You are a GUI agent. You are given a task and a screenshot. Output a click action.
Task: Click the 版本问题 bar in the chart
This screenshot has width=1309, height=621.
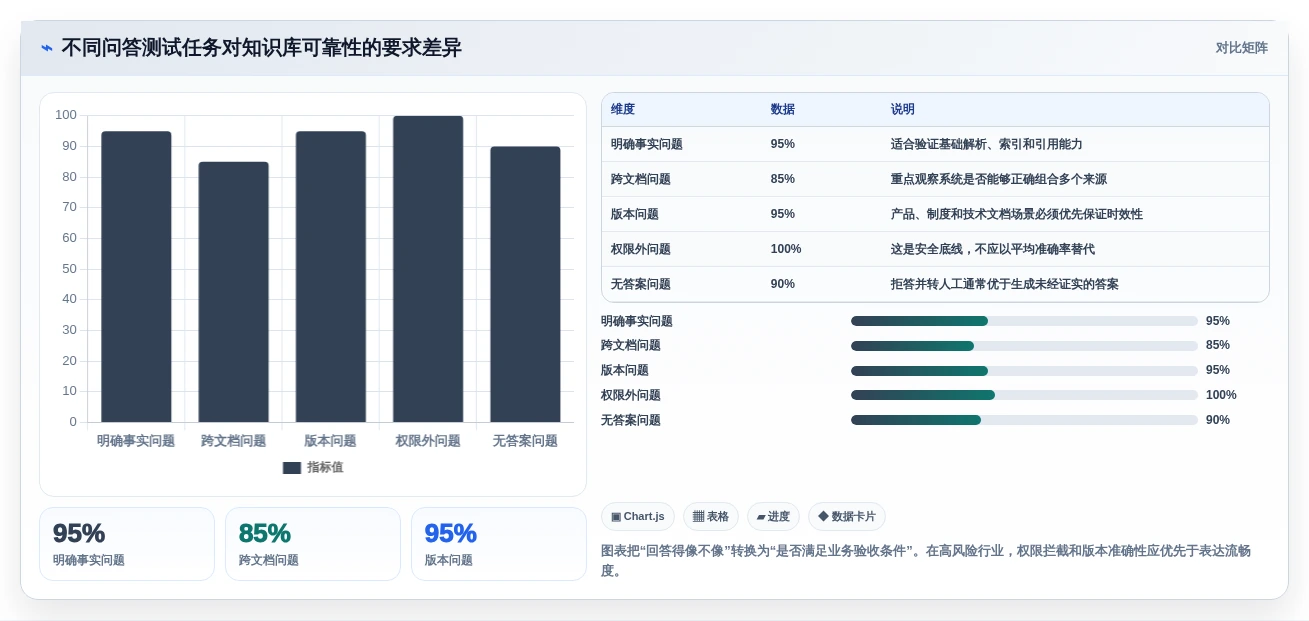(330, 277)
